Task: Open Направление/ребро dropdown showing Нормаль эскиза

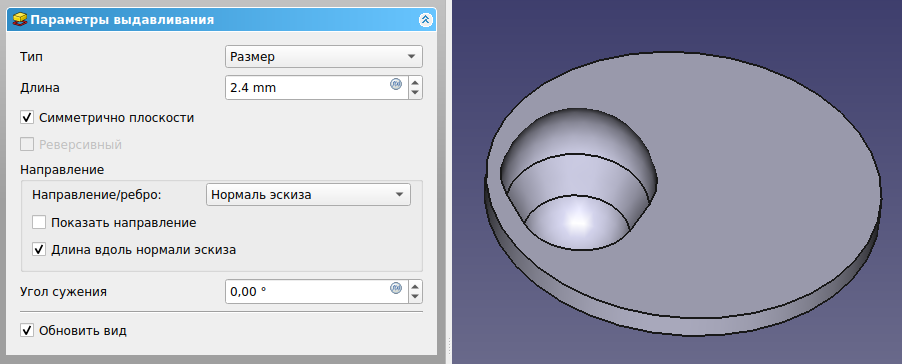Action: [x=308, y=195]
